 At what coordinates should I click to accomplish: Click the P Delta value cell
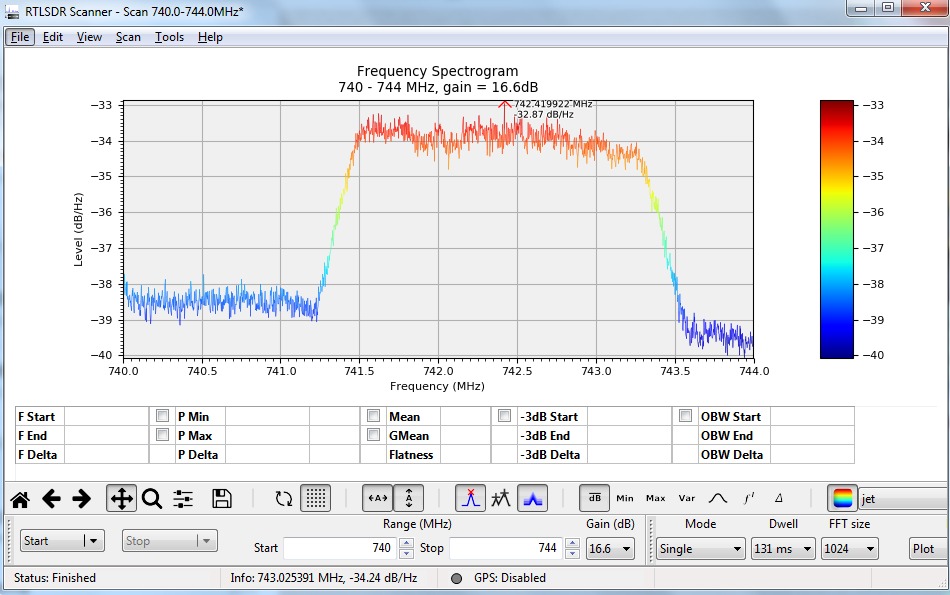[267, 454]
